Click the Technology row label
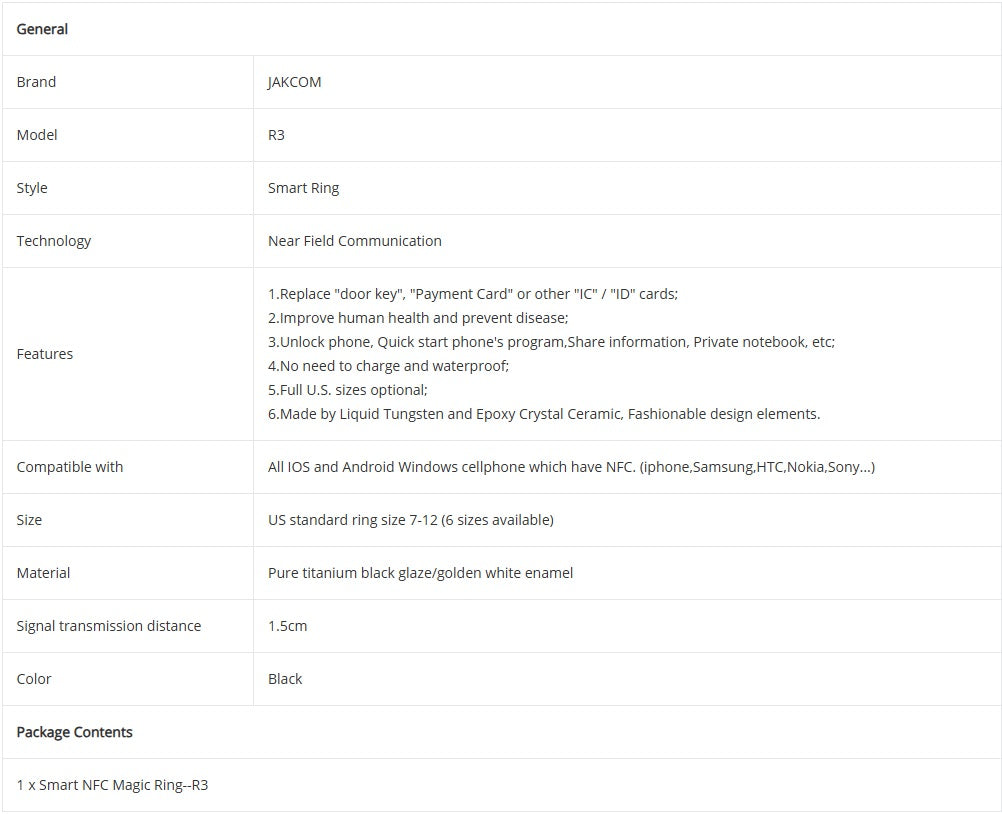 [x=54, y=241]
